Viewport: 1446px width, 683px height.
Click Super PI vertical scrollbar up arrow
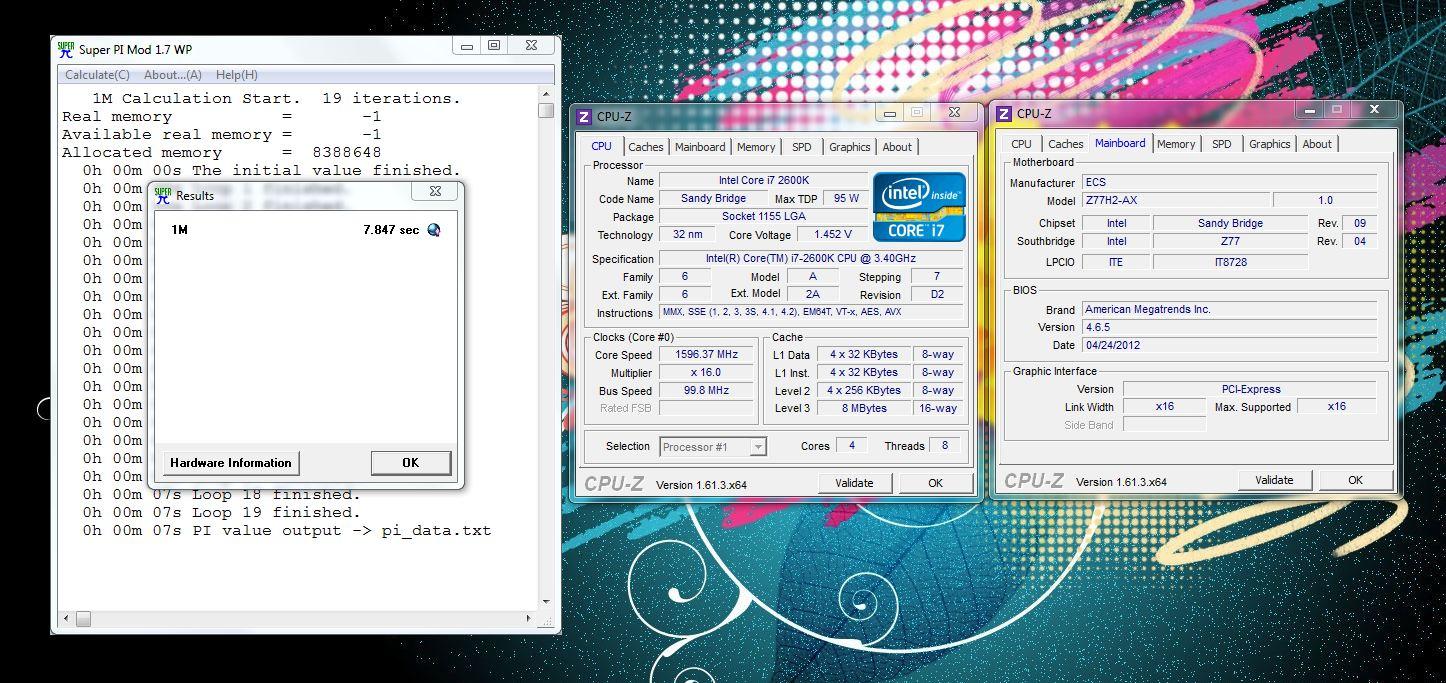(546, 94)
